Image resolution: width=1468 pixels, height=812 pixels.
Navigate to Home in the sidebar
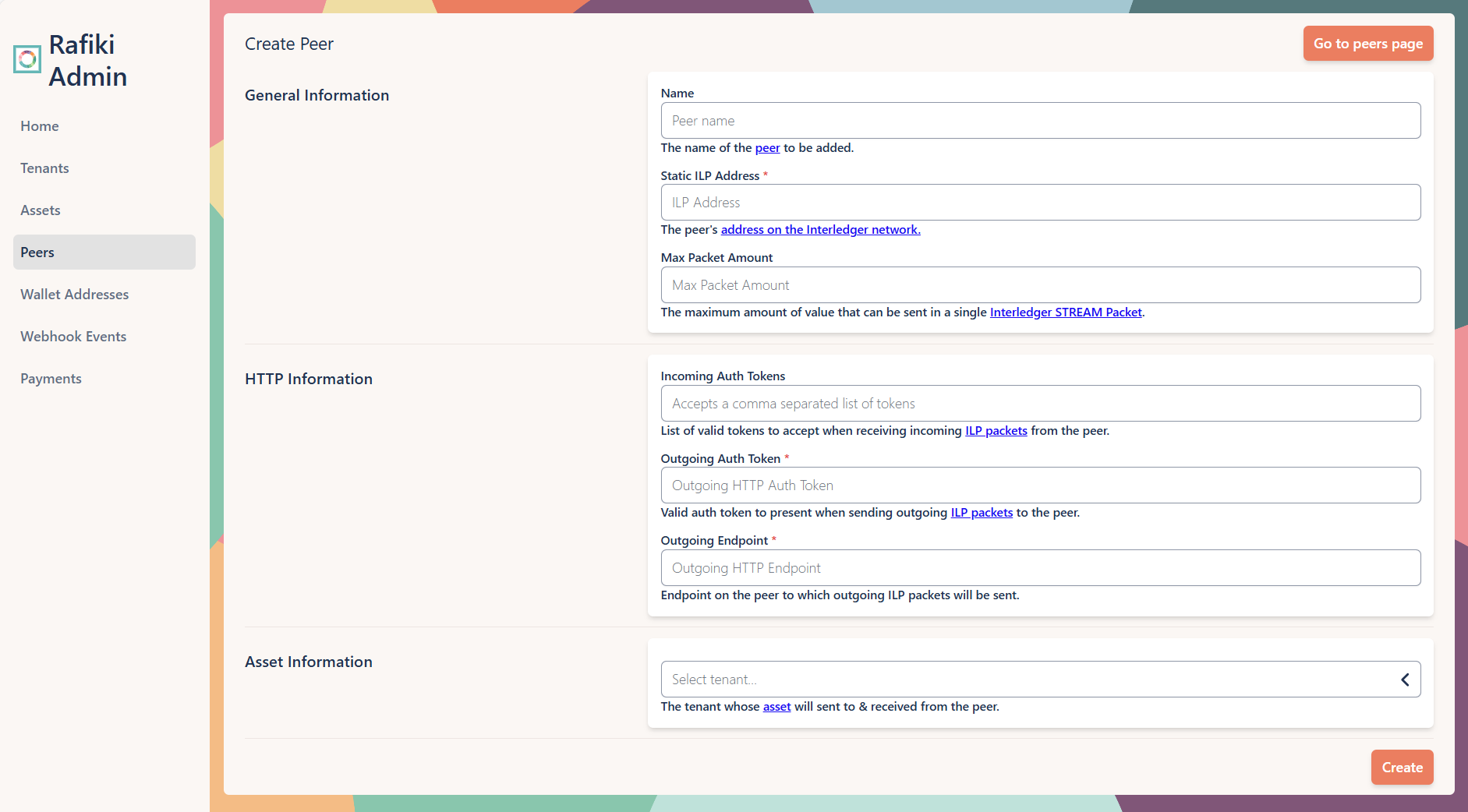[x=39, y=125]
